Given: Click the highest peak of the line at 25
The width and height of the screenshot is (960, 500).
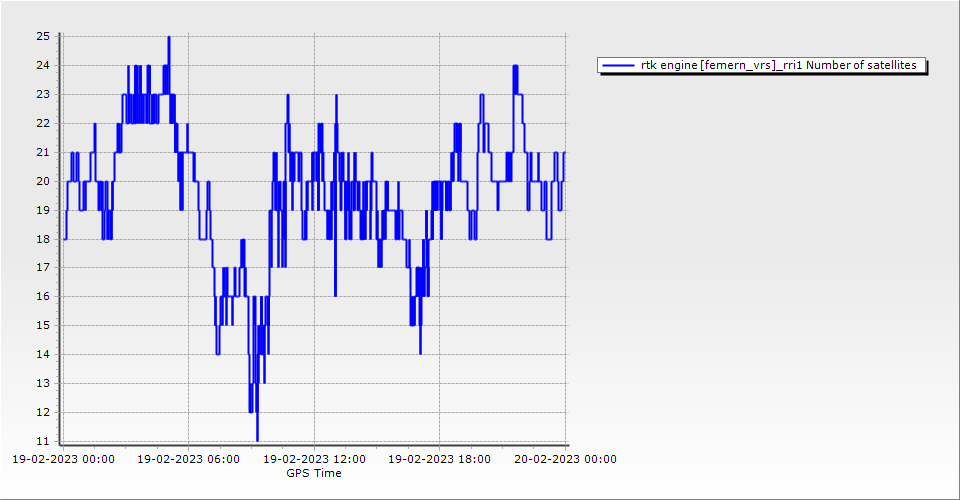Looking at the screenshot, I should point(169,37).
